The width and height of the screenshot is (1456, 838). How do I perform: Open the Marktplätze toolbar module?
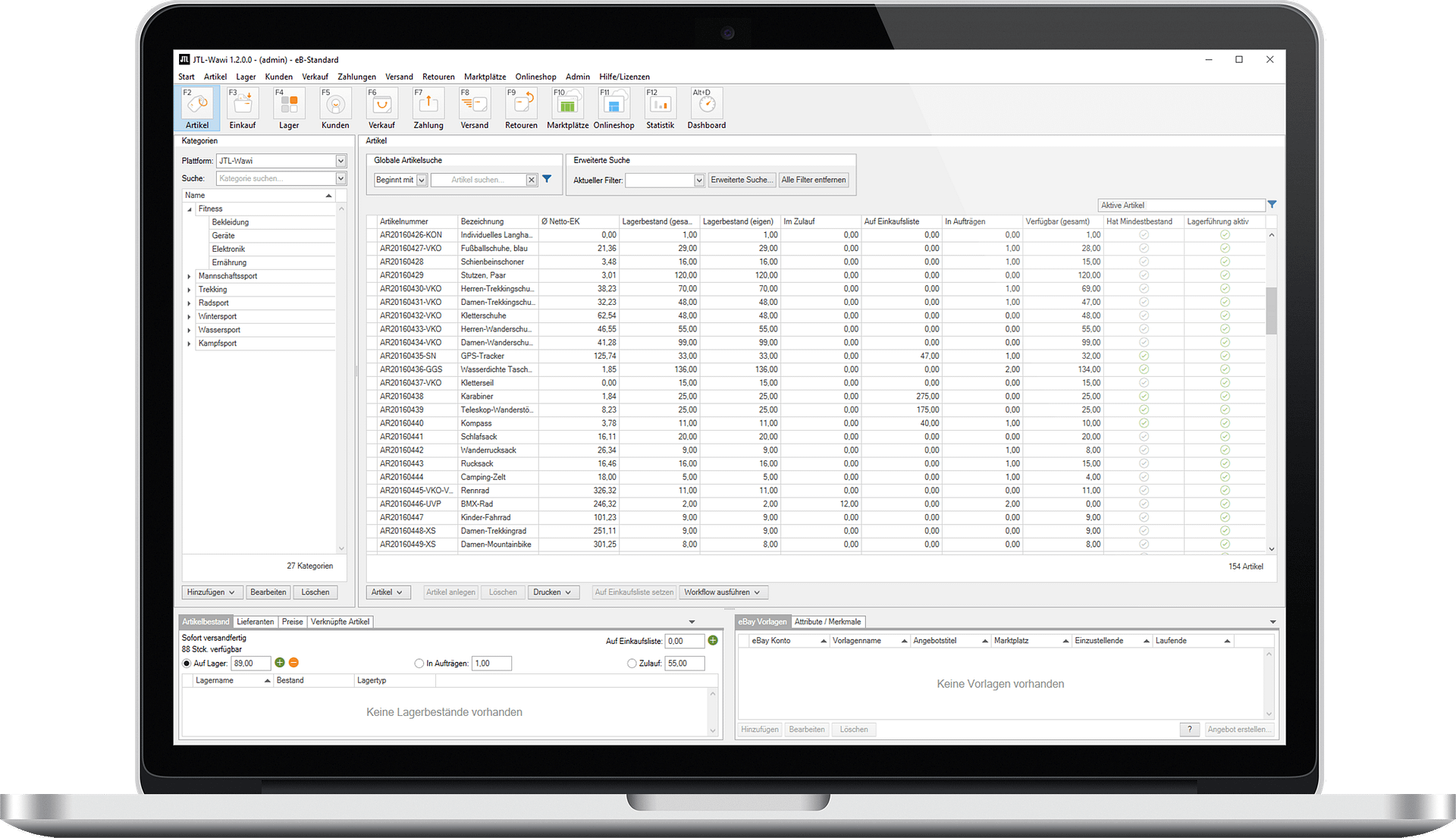[x=567, y=108]
